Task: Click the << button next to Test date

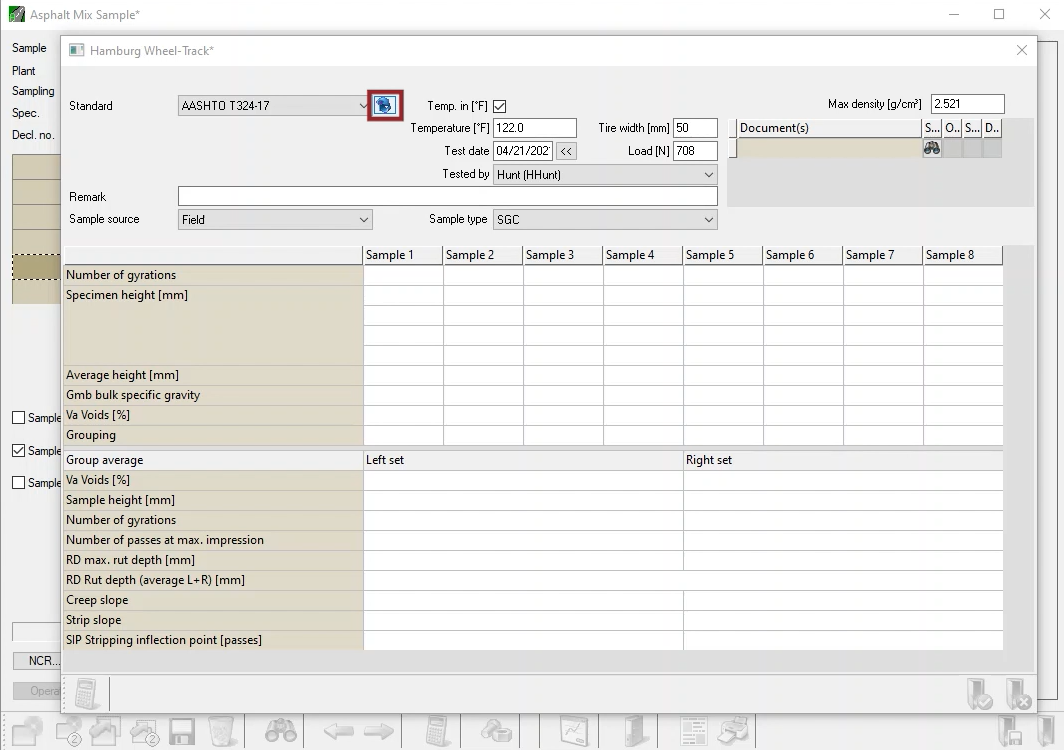Action: pyautogui.click(x=566, y=151)
